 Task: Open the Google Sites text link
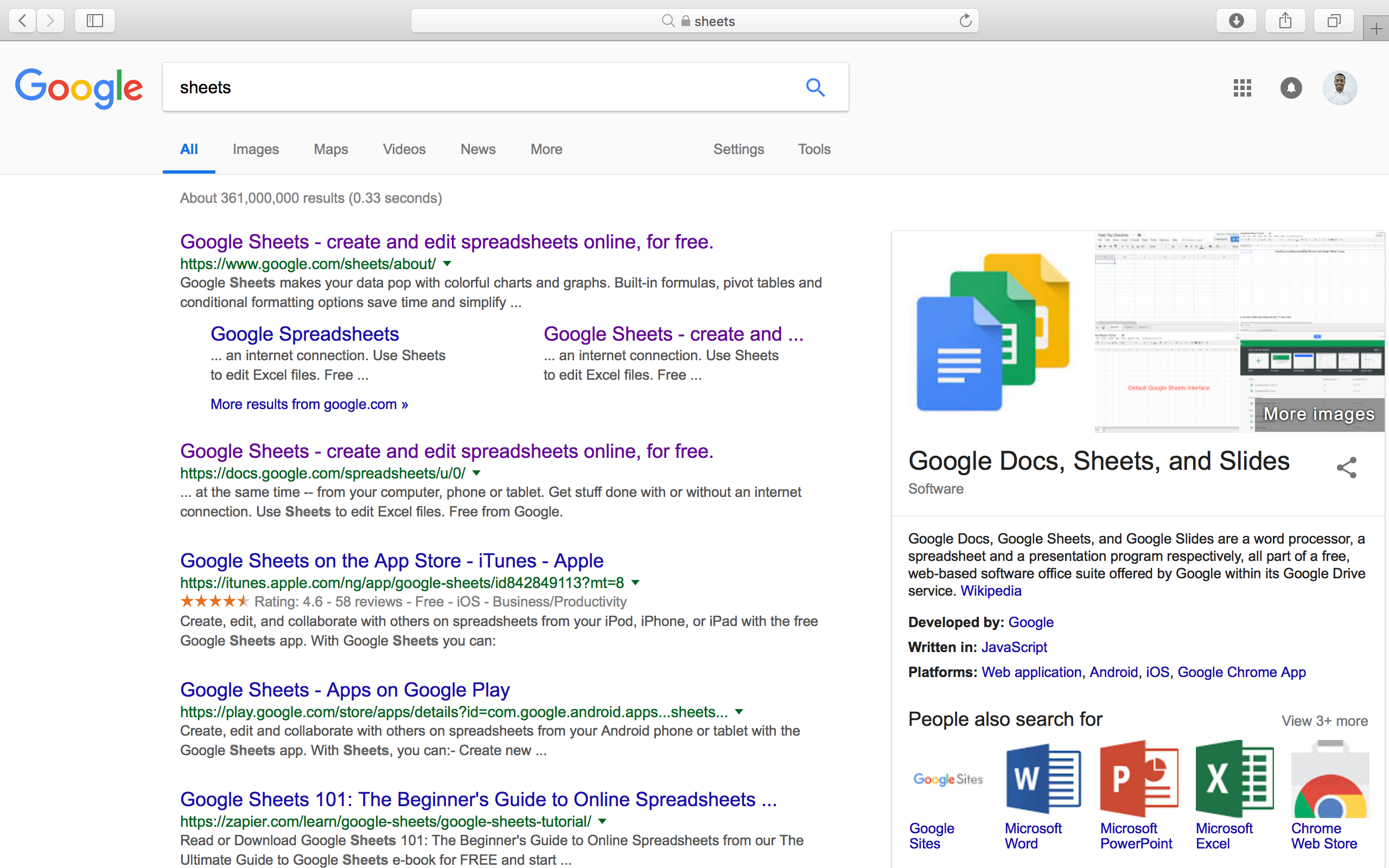932,836
